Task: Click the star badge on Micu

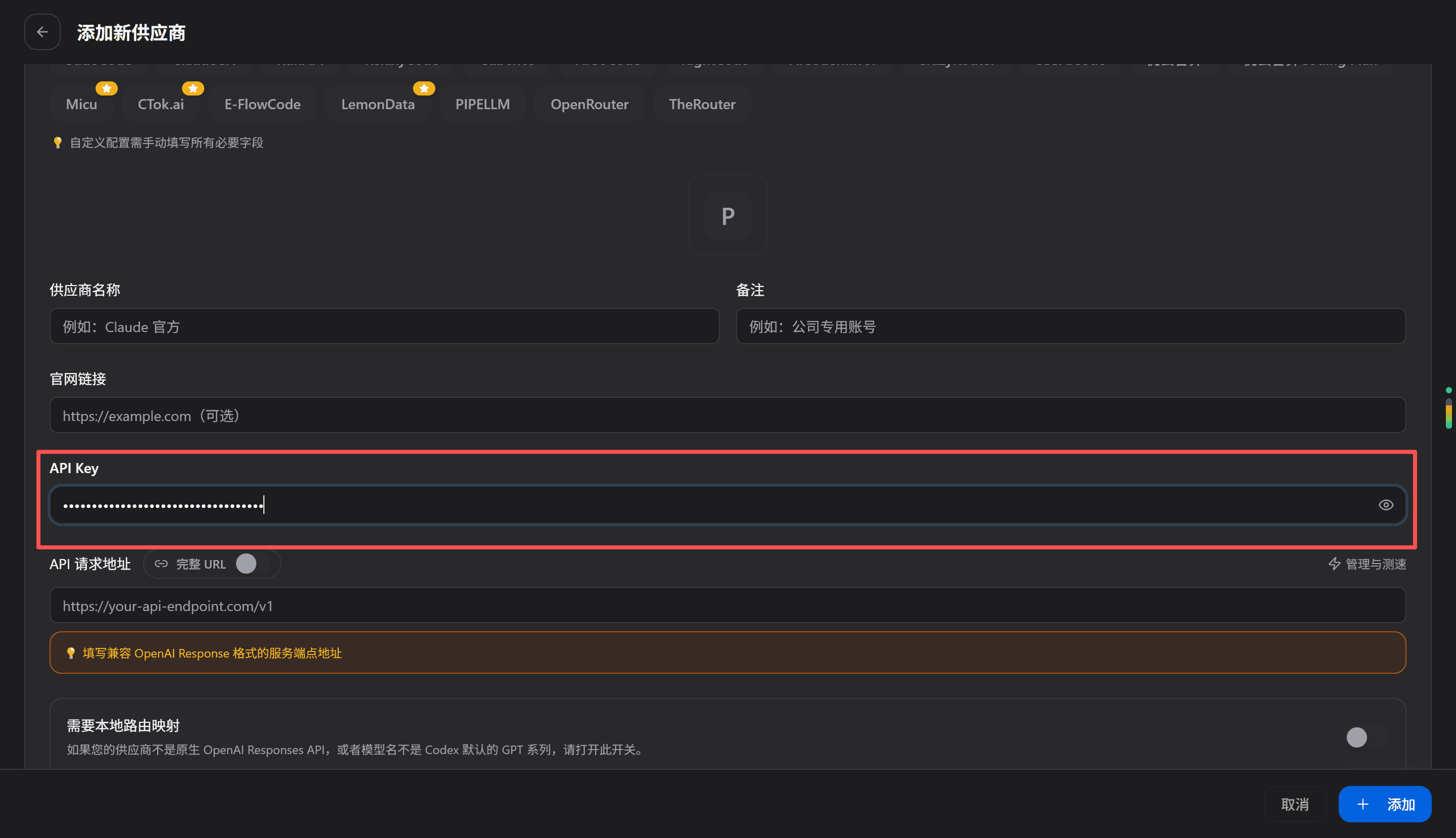Action: click(107, 88)
